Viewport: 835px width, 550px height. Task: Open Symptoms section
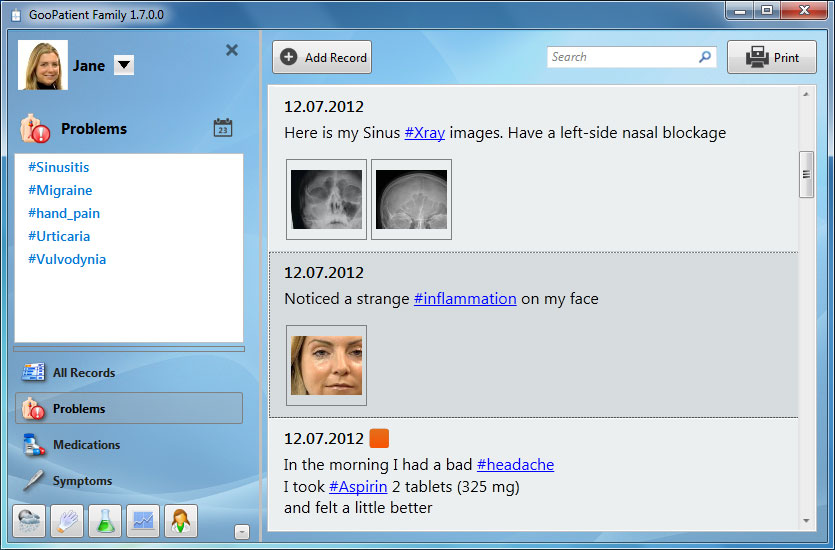tap(129, 481)
